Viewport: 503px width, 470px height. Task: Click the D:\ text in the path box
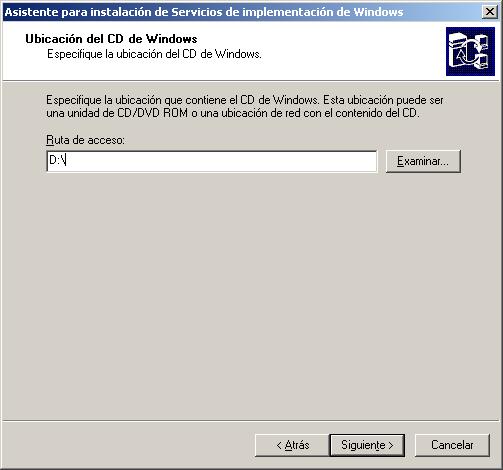pyautogui.click(x=57, y=160)
